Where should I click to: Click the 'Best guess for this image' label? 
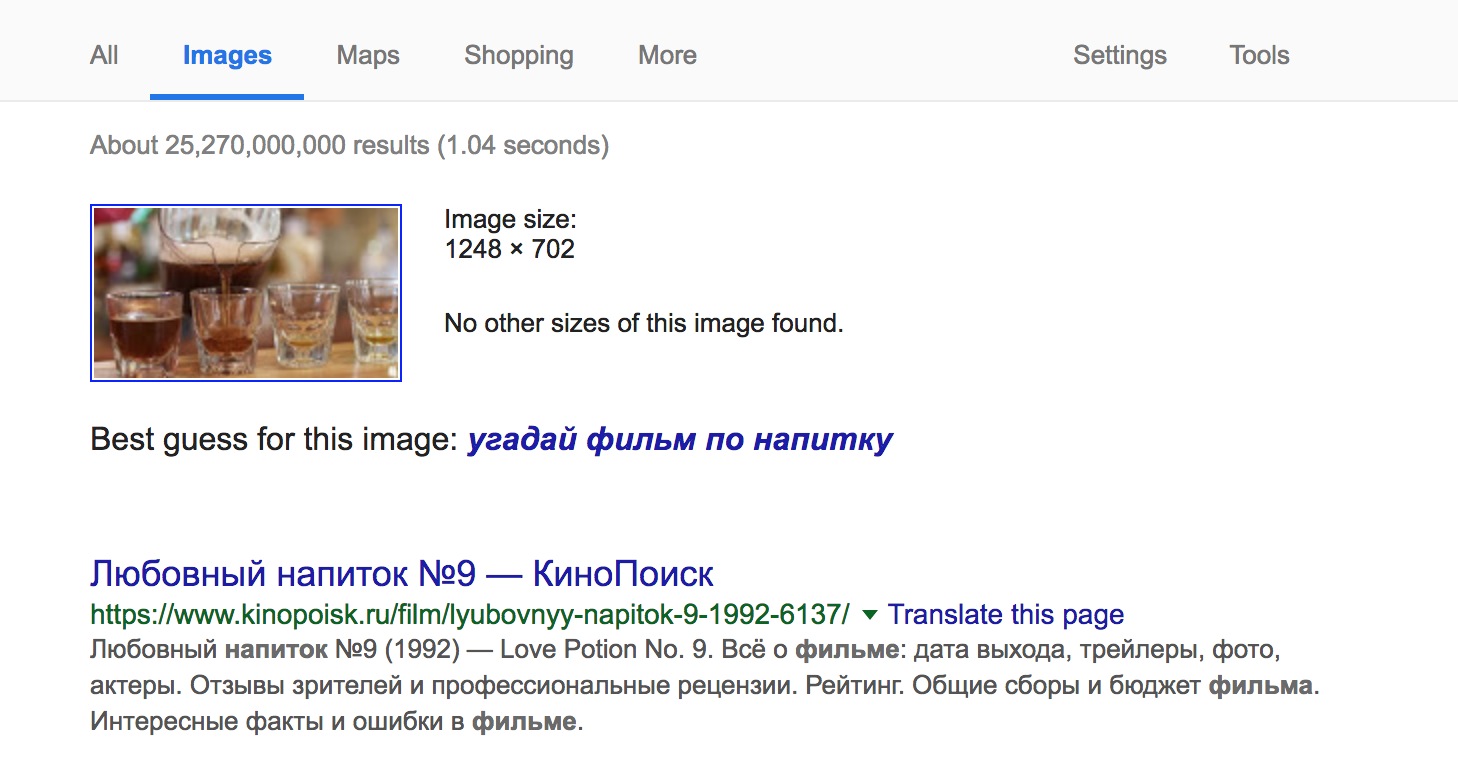274,439
